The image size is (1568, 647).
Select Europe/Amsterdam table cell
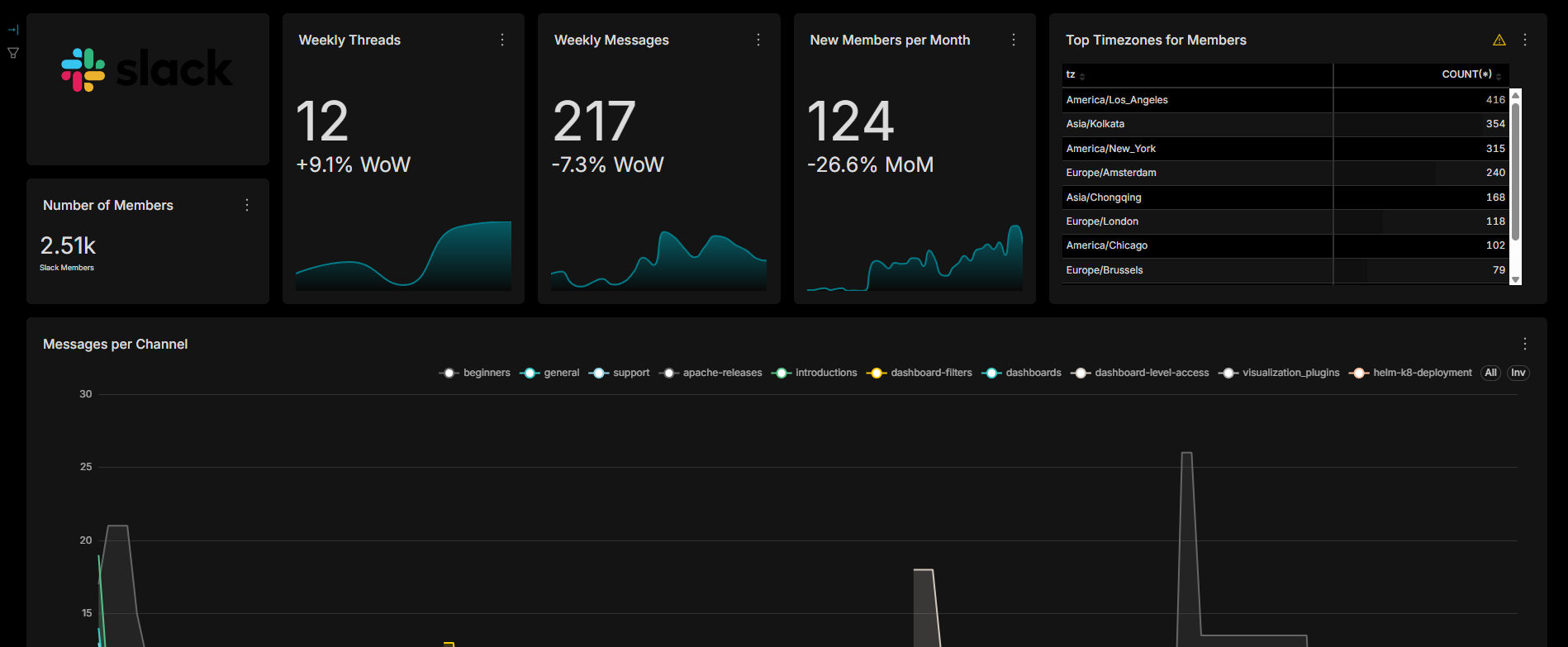click(1198, 173)
